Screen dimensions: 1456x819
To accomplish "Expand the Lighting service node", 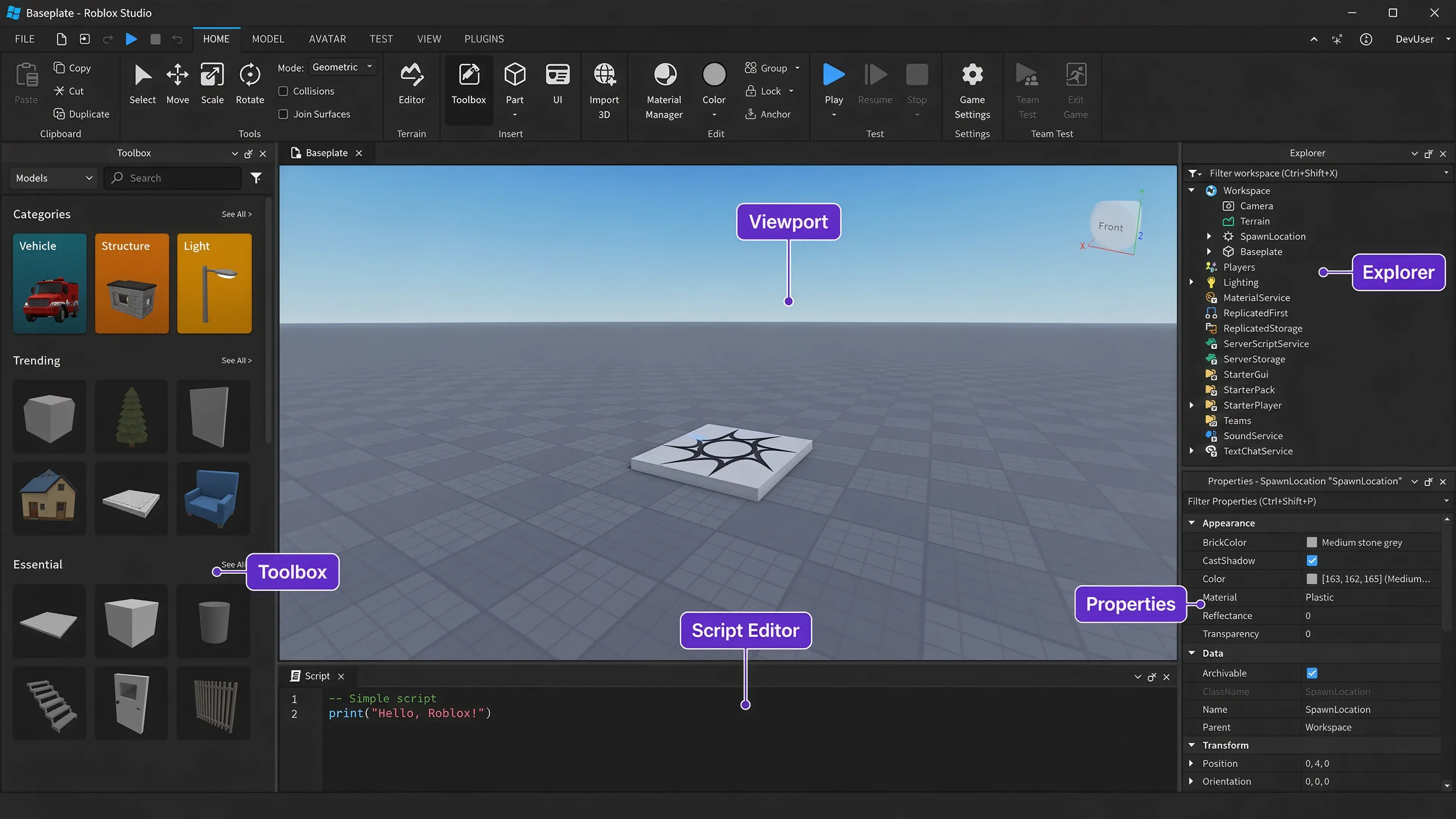I will pos(1191,282).
